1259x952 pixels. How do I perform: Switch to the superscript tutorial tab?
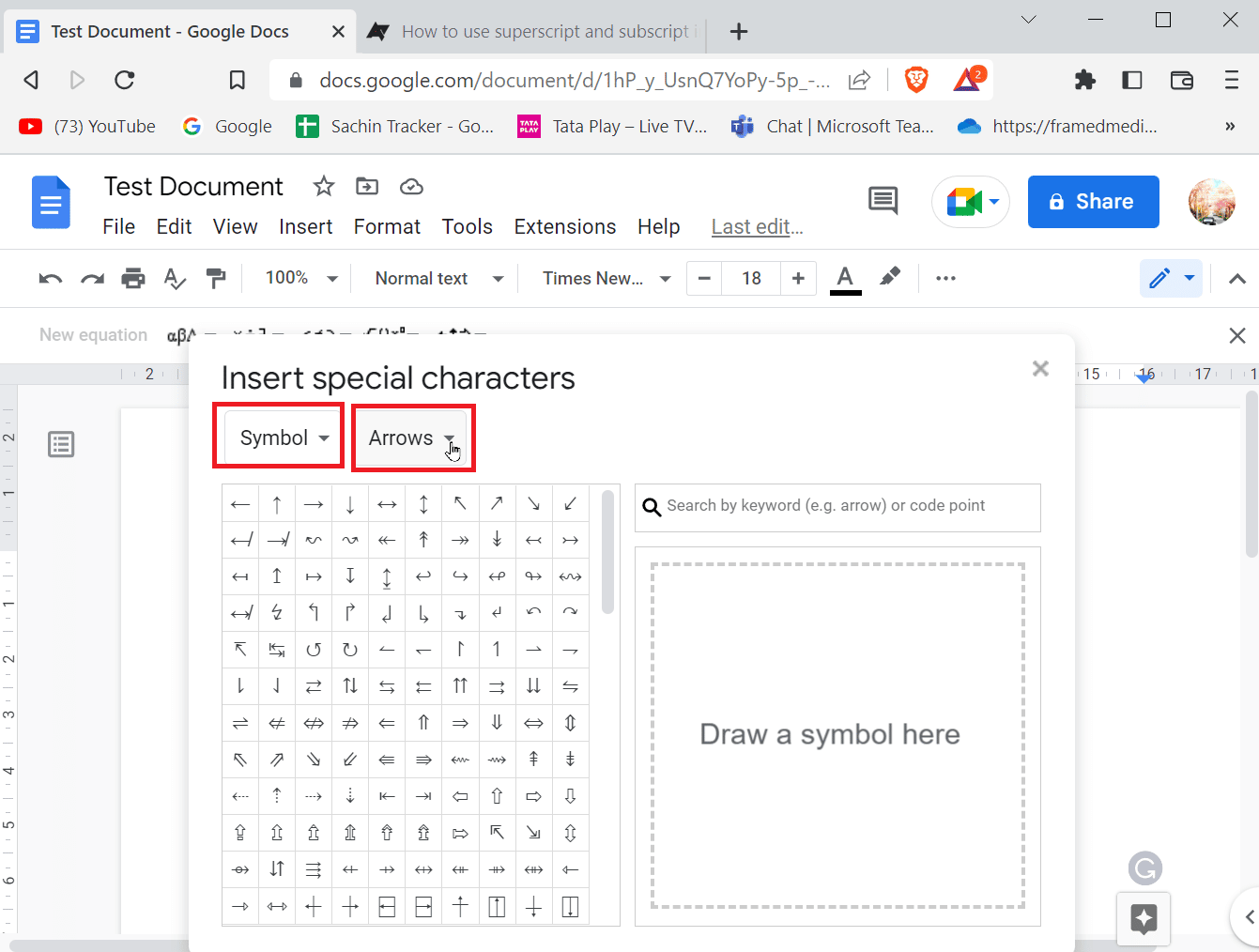[x=530, y=31]
